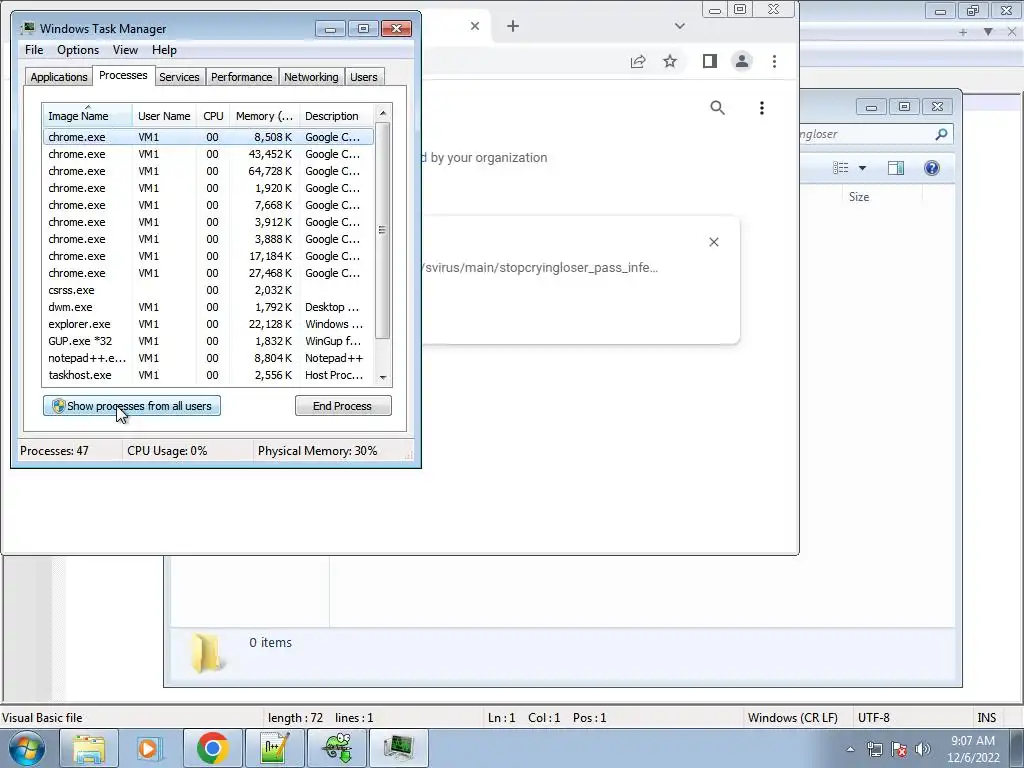Sort processes by User Name column
The width and height of the screenshot is (1024, 768).
[164, 116]
